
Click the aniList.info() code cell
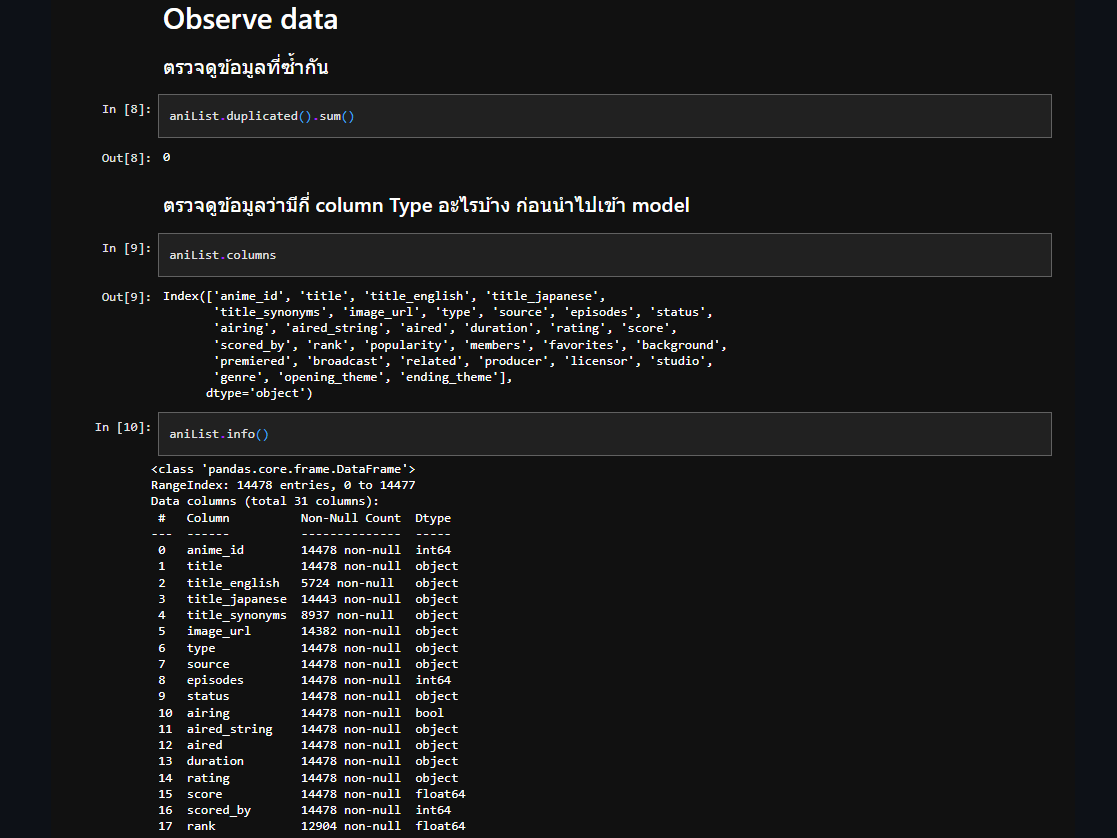[604, 434]
